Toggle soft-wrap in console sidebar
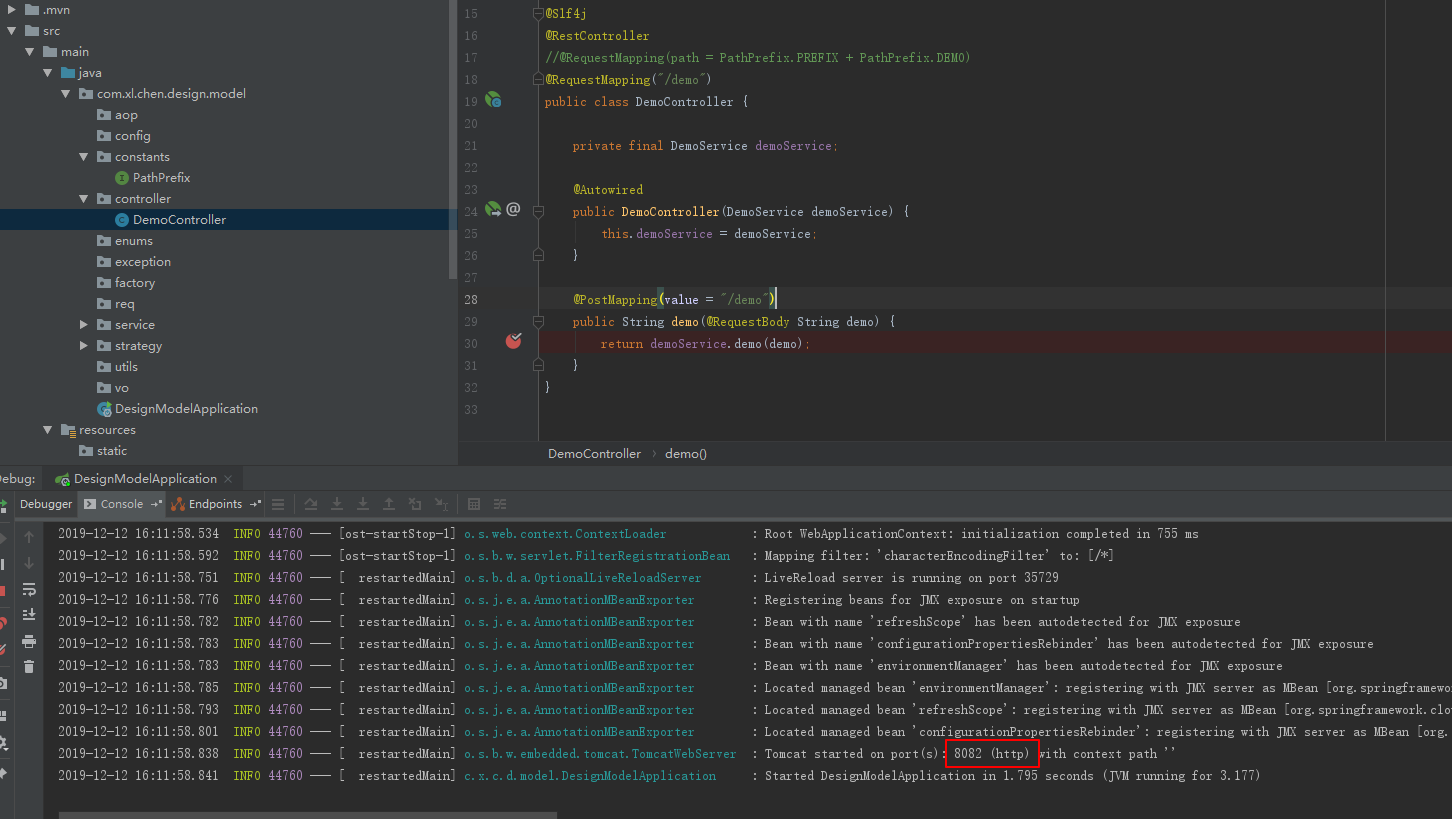The image size is (1452, 819). 29,589
